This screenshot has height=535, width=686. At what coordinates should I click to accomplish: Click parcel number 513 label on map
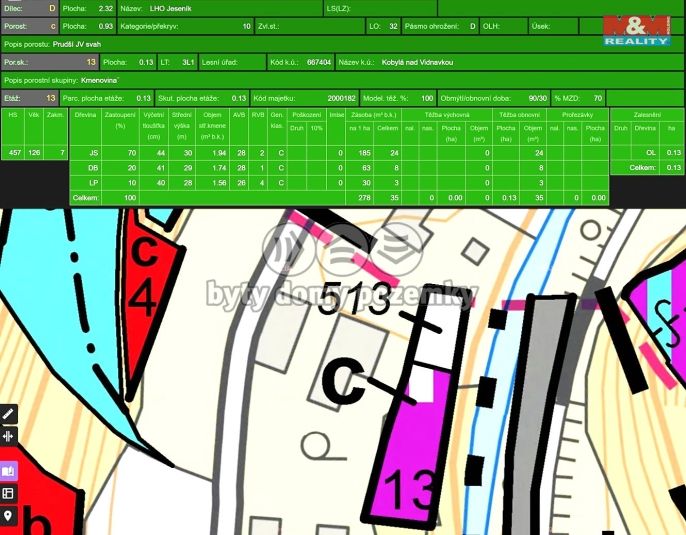[355, 298]
